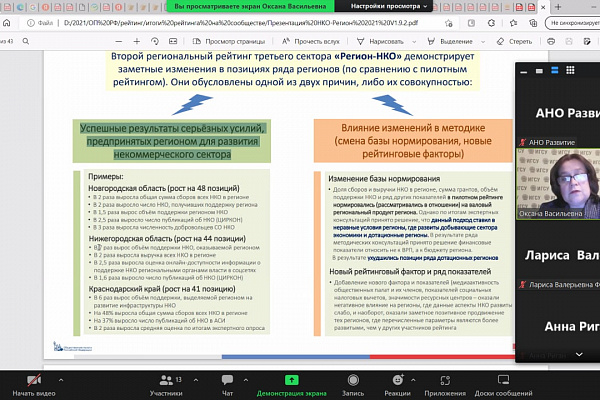Click the green Share Screen icon
Image resolution: width=600 pixels, height=400 pixels.
tap(292, 380)
